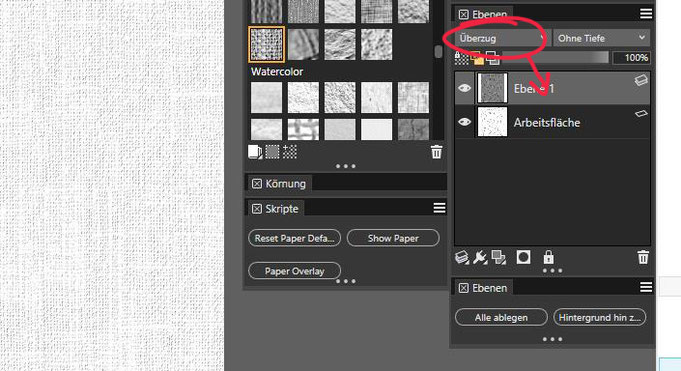Hide the Arbeitsfläche layer
681x371 pixels.
pos(464,122)
